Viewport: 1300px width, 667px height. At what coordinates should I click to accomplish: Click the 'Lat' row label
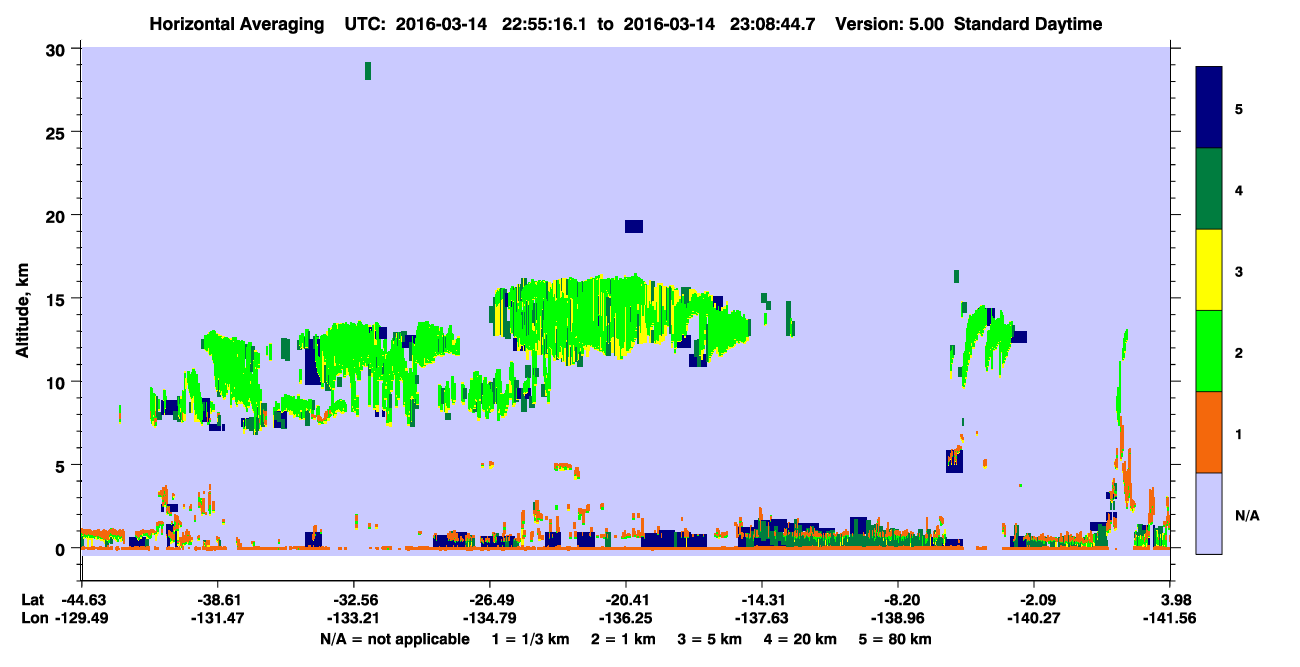(x=32, y=600)
